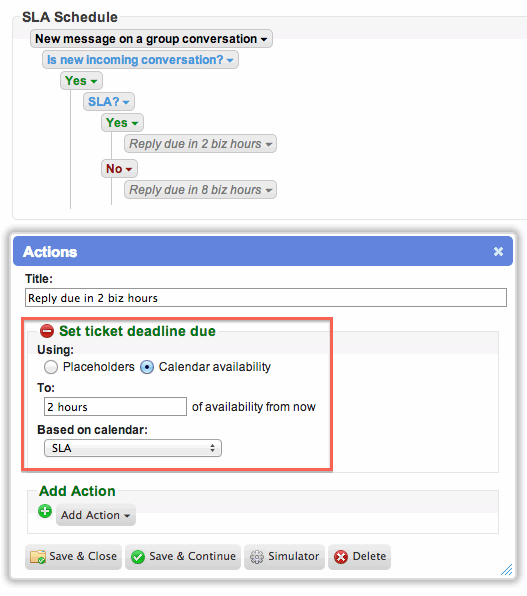527x596 pixels.
Task: Select the Calendar availability radio button
Action: 147,367
